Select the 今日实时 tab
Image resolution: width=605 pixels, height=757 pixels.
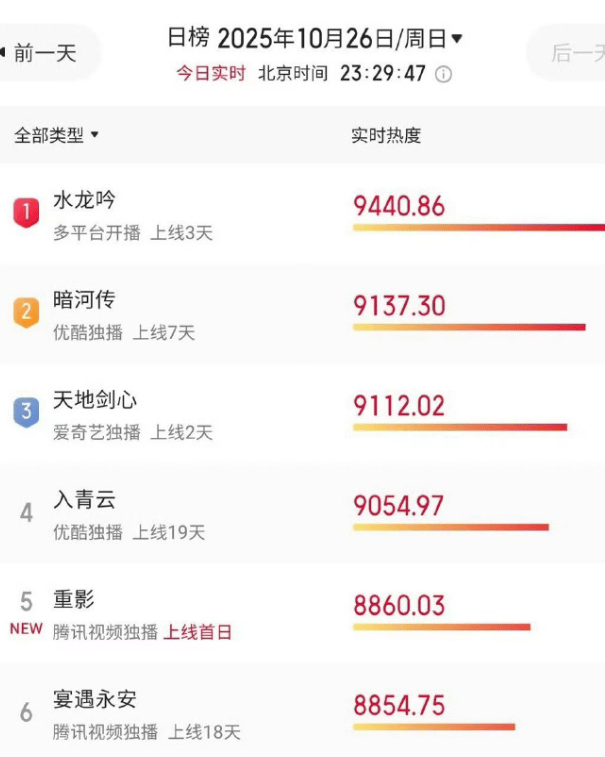coord(211,74)
